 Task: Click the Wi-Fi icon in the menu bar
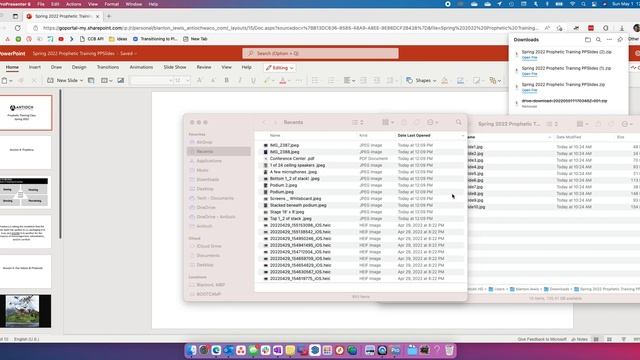(572, 4)
